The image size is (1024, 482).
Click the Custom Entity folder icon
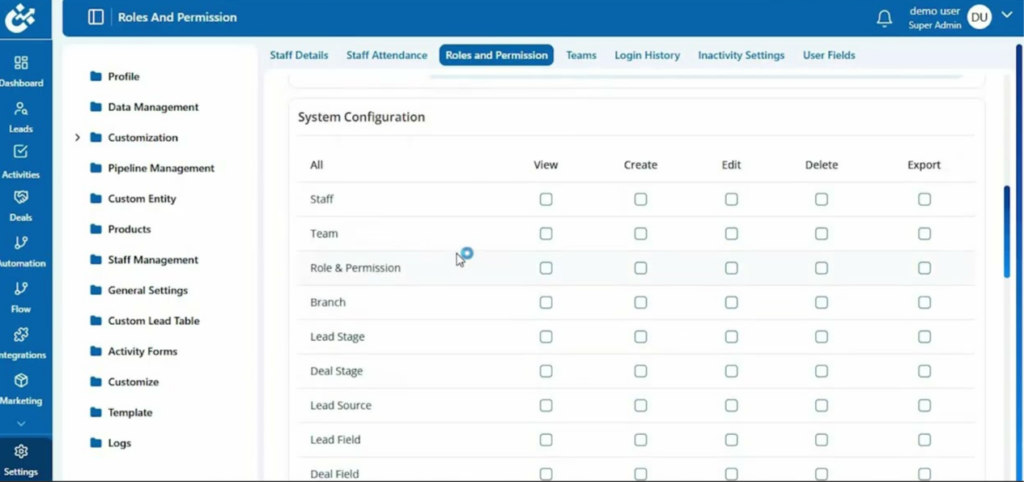pyautogui.click(x=96, y=199)
